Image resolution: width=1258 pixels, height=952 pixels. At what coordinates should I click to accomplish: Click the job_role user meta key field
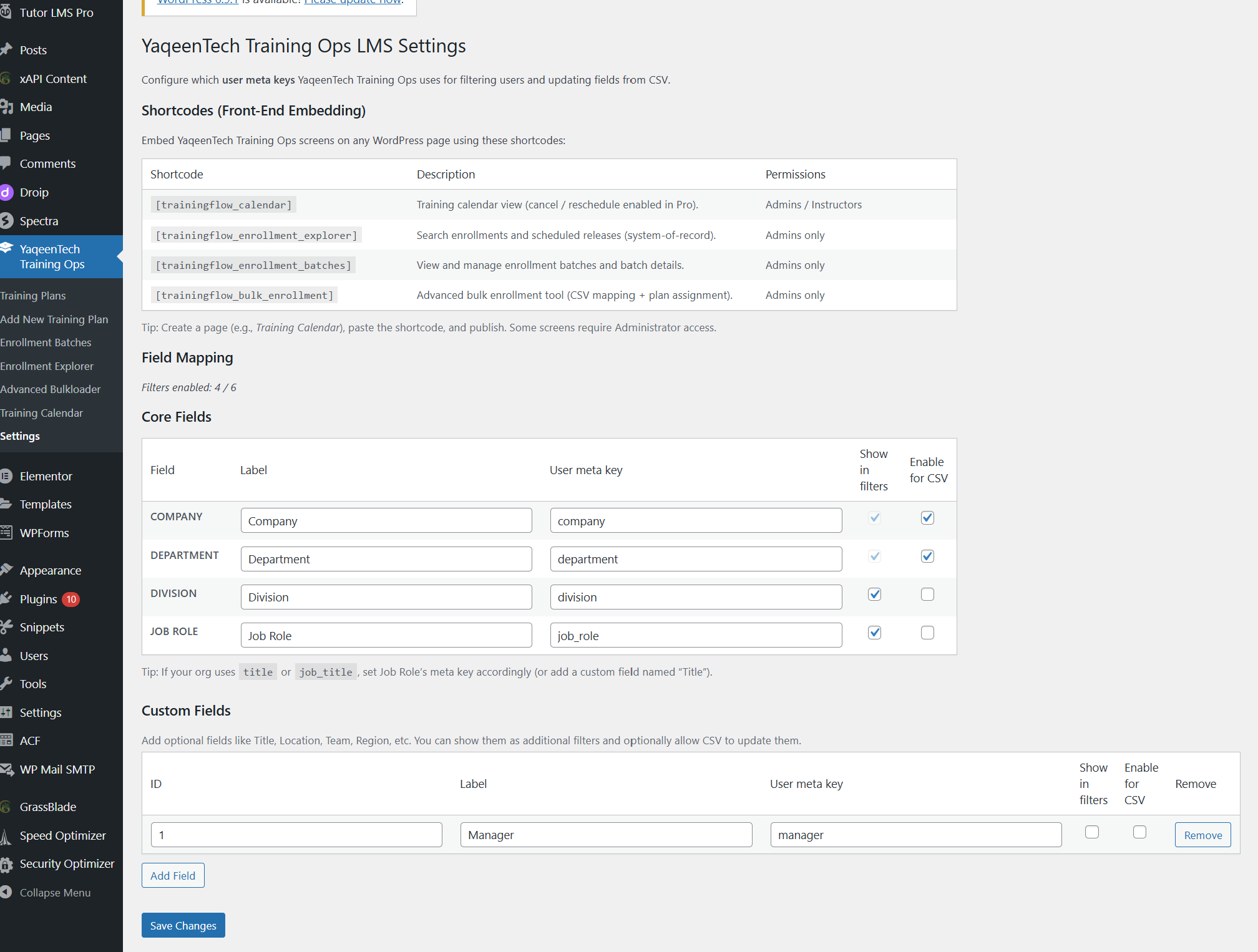tap(695, 635)
